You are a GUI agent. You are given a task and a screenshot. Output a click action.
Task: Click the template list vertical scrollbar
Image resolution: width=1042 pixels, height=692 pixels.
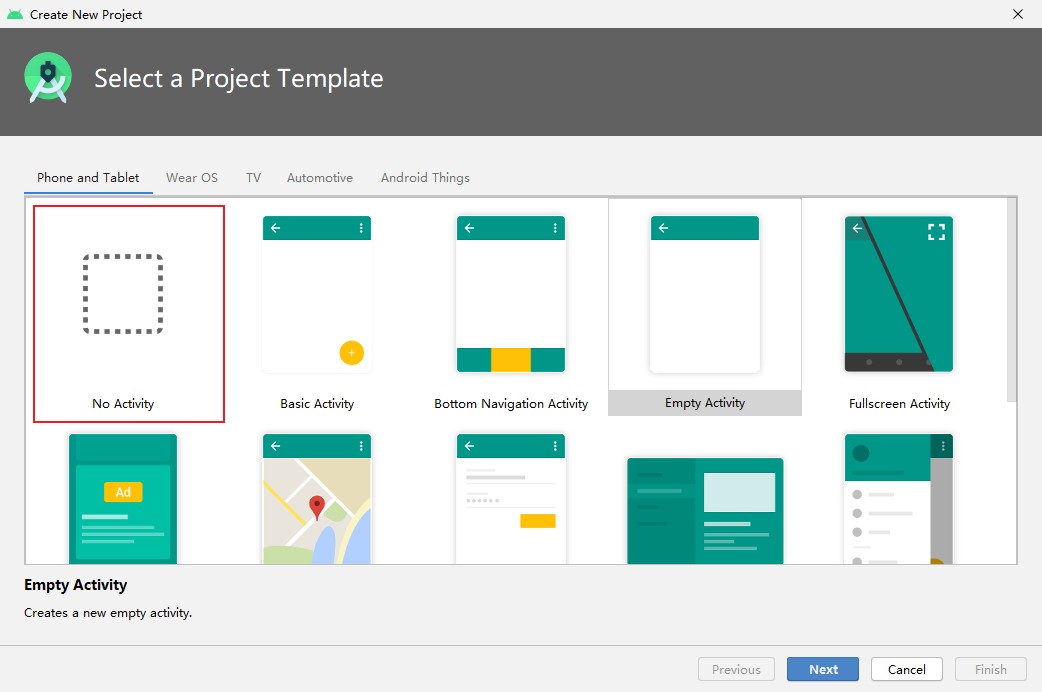click(1011, 300)
